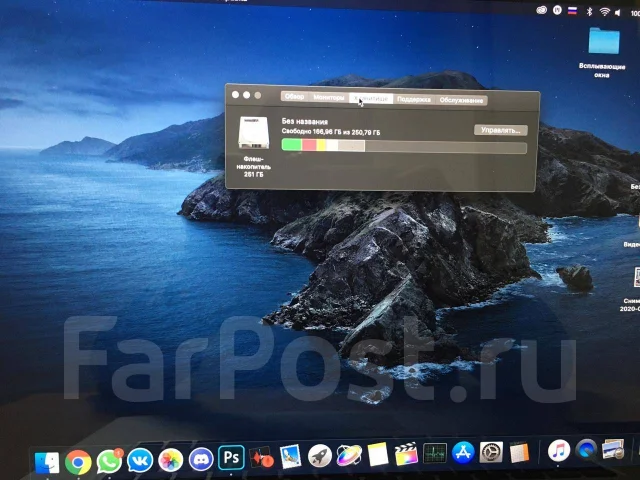Open WhatsApp in the dock
Viewport: 640px width, 480px height.
[x=109, y=461]
